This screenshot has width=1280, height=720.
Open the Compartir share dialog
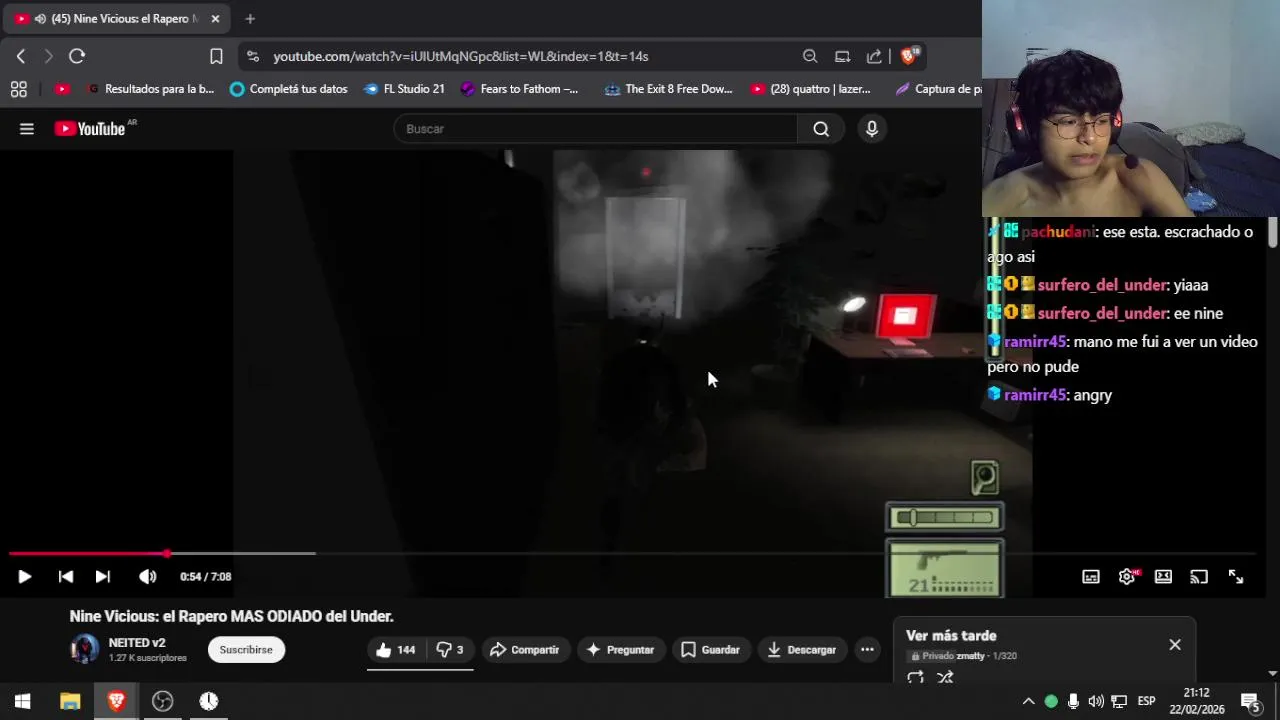tap(525, 650)
